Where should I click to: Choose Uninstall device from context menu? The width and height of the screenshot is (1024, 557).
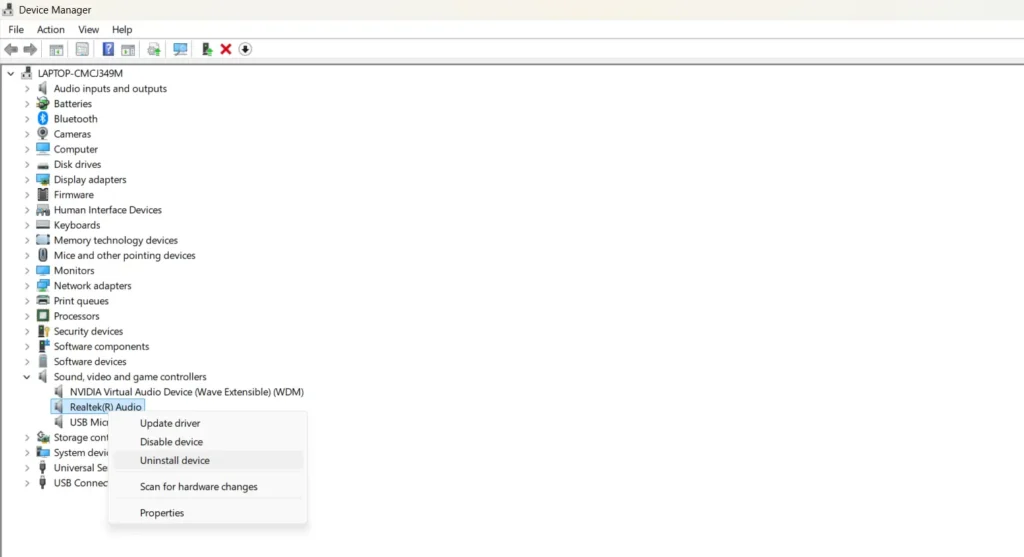point(208,460)
